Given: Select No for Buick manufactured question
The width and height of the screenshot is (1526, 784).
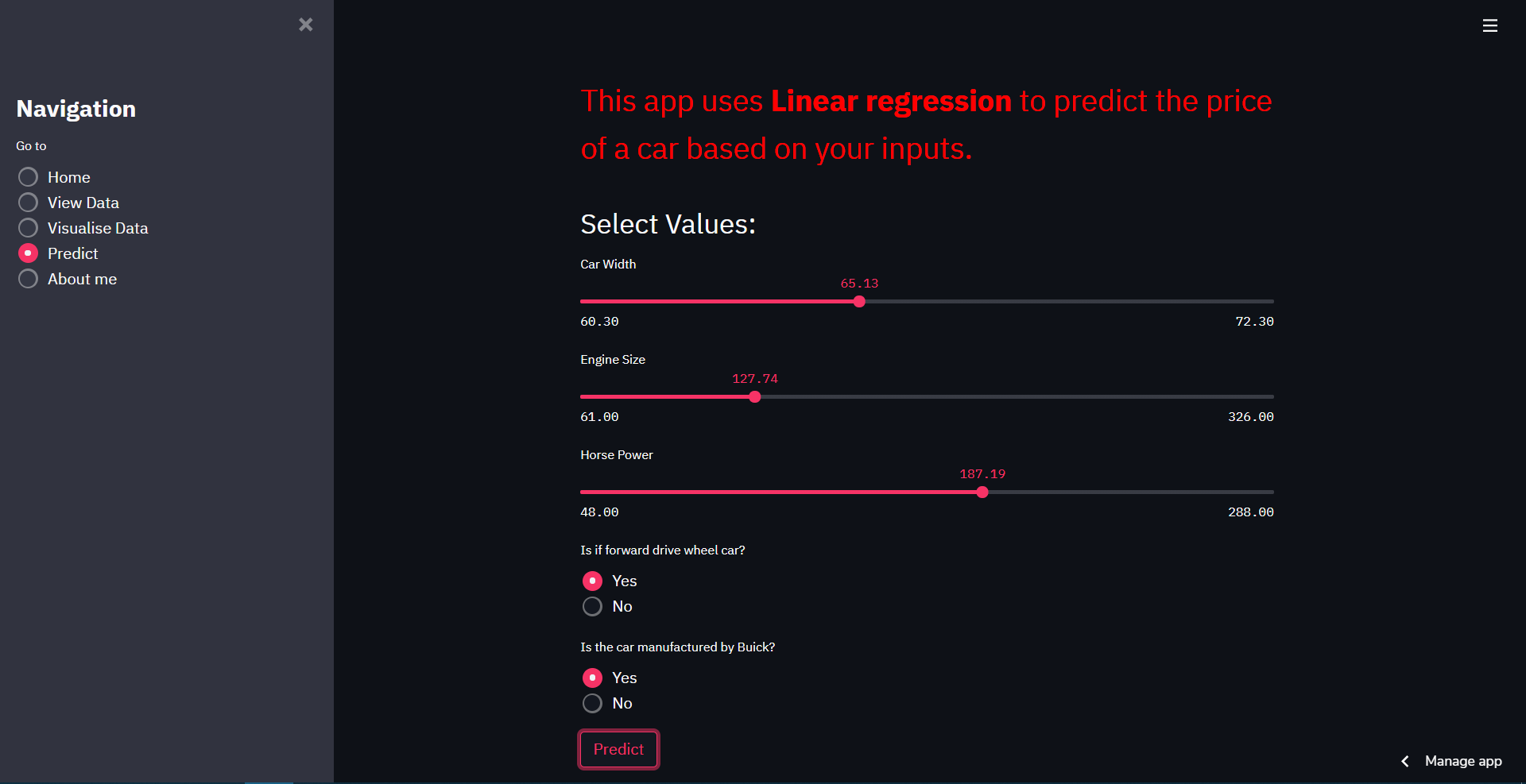Looking at the screenshot, I should click(591, 703).
